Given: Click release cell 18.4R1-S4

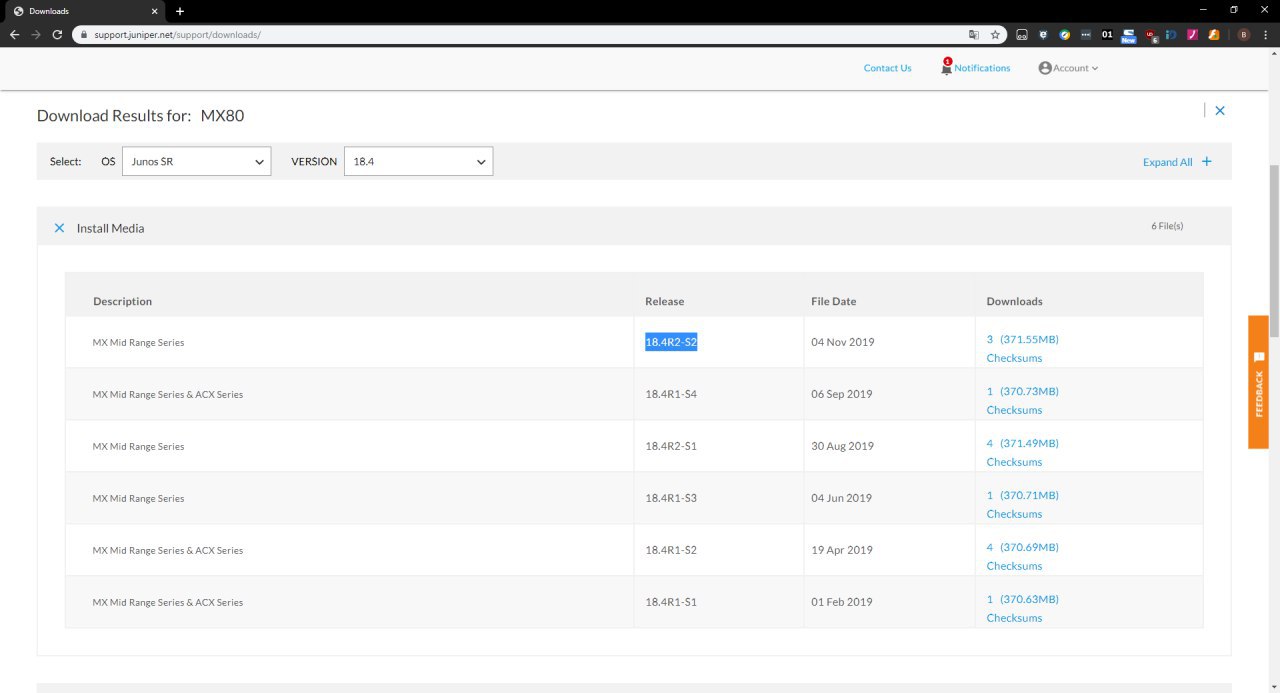Looking at the screenshot, I should (671, 394).
